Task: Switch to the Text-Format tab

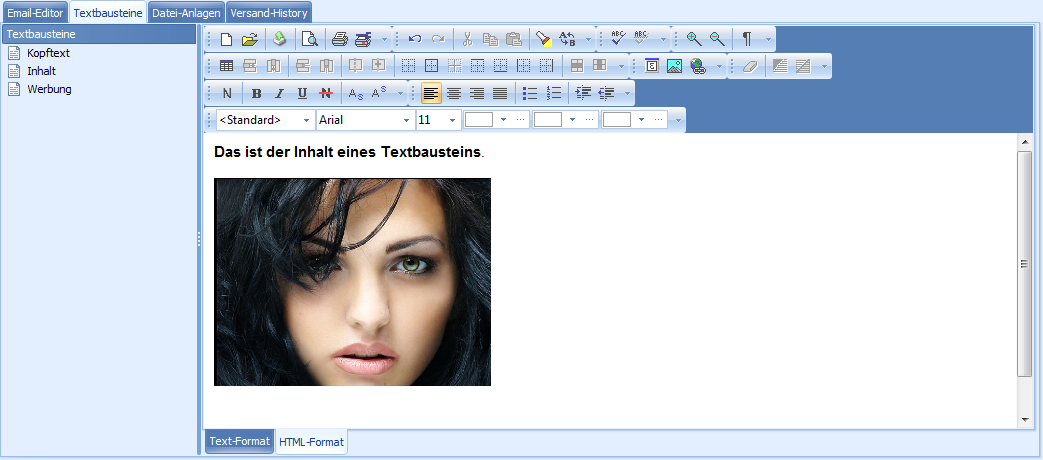Action: click(239, 441)
